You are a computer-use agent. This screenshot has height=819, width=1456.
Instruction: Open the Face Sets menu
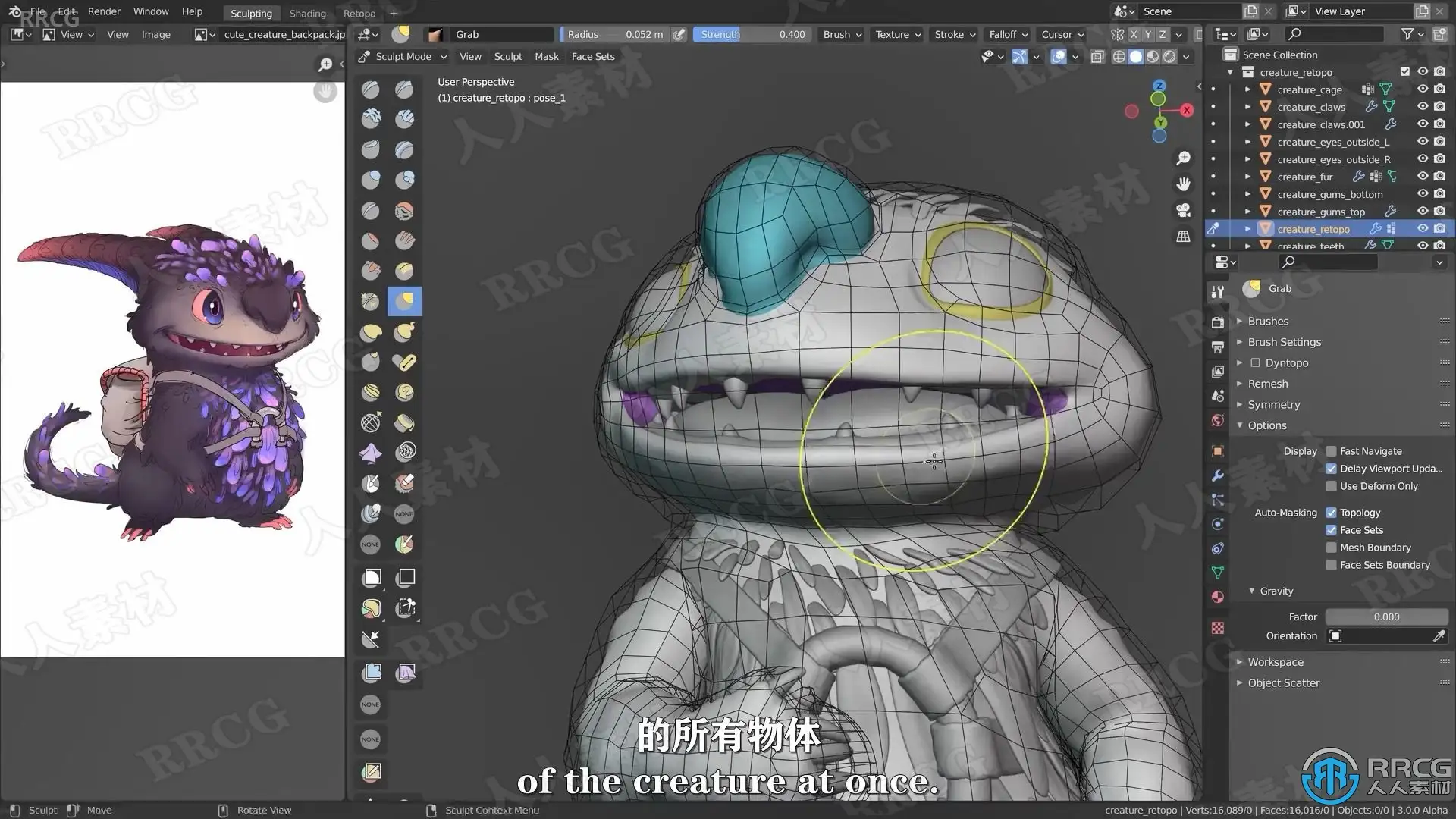[x=592, y=57]
